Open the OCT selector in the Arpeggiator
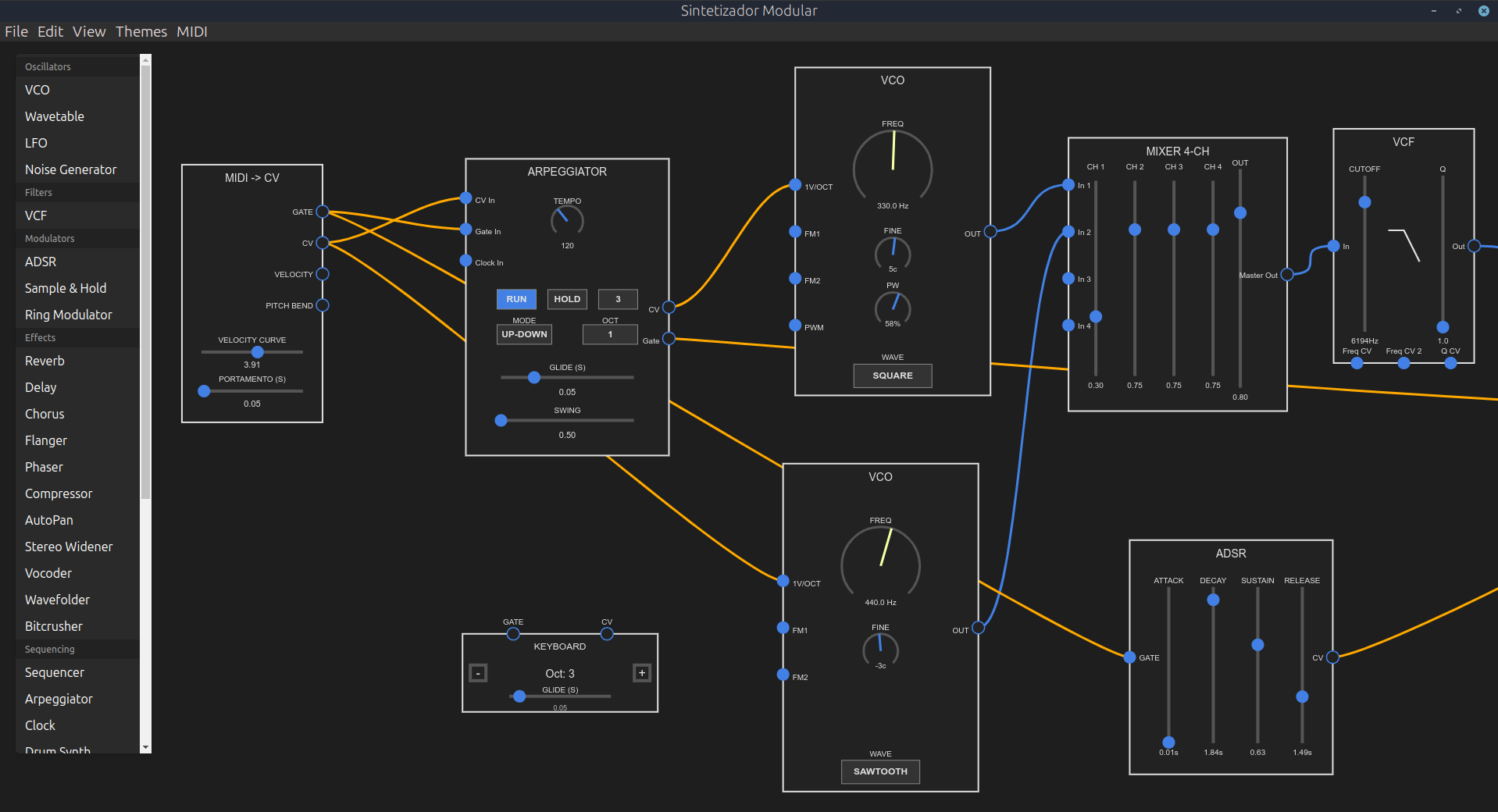Screen dimensions: 1498x812 point(610,334)
